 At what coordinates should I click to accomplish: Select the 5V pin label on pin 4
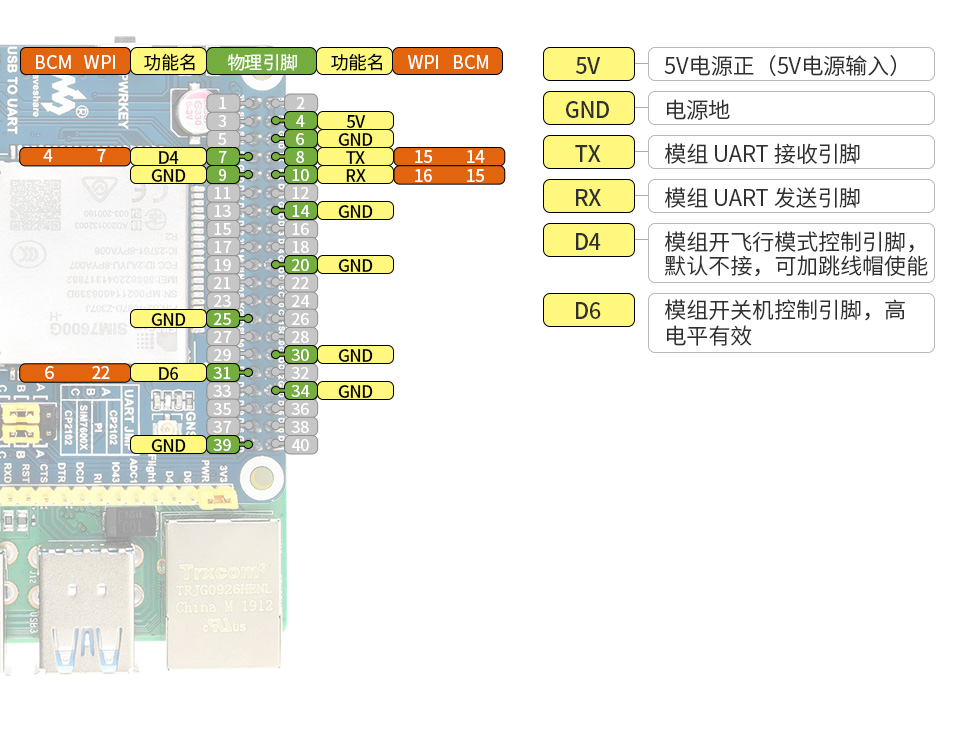click(354, 121)
